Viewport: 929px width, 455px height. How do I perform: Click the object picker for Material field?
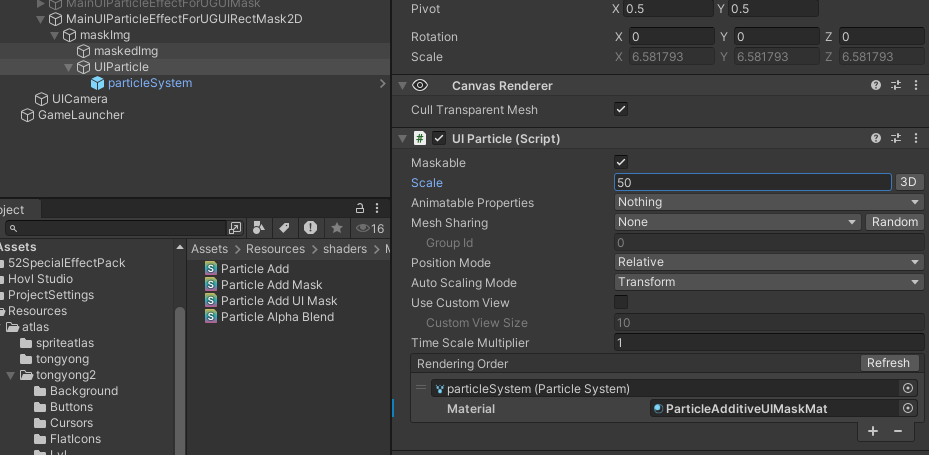[908, 408]
